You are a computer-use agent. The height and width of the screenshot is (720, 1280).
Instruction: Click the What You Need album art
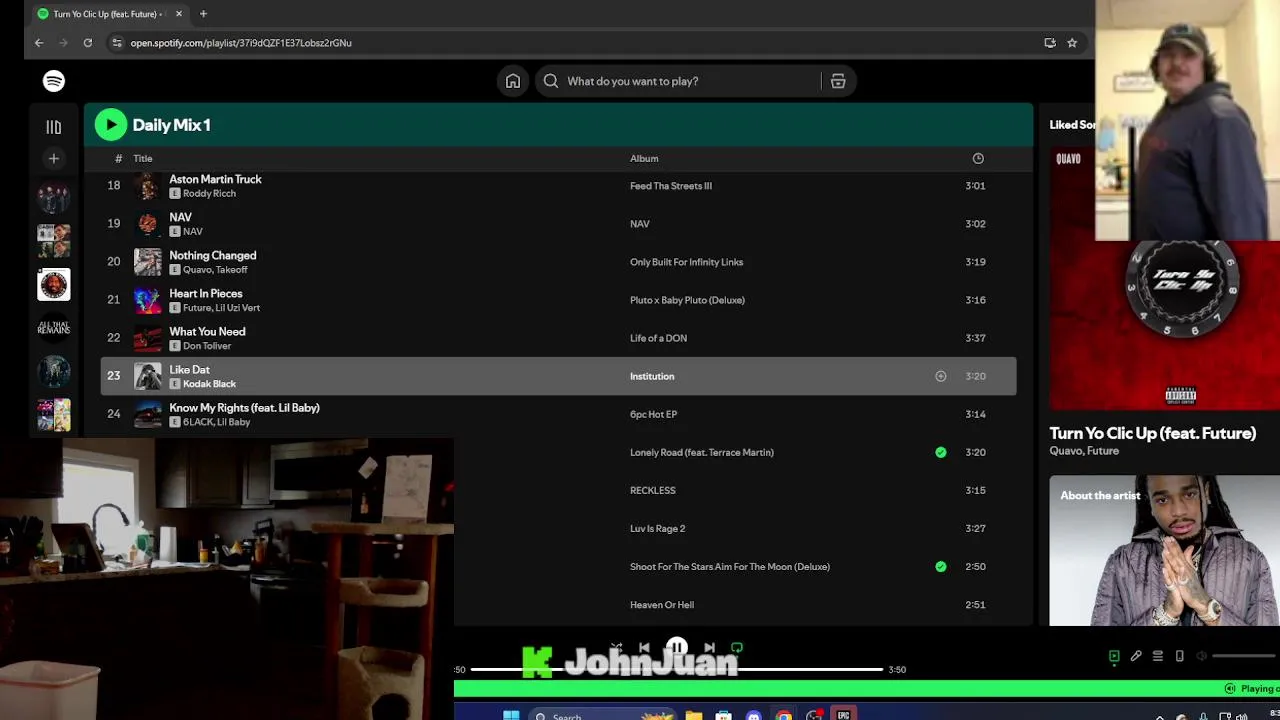click(x=148, y=338)
